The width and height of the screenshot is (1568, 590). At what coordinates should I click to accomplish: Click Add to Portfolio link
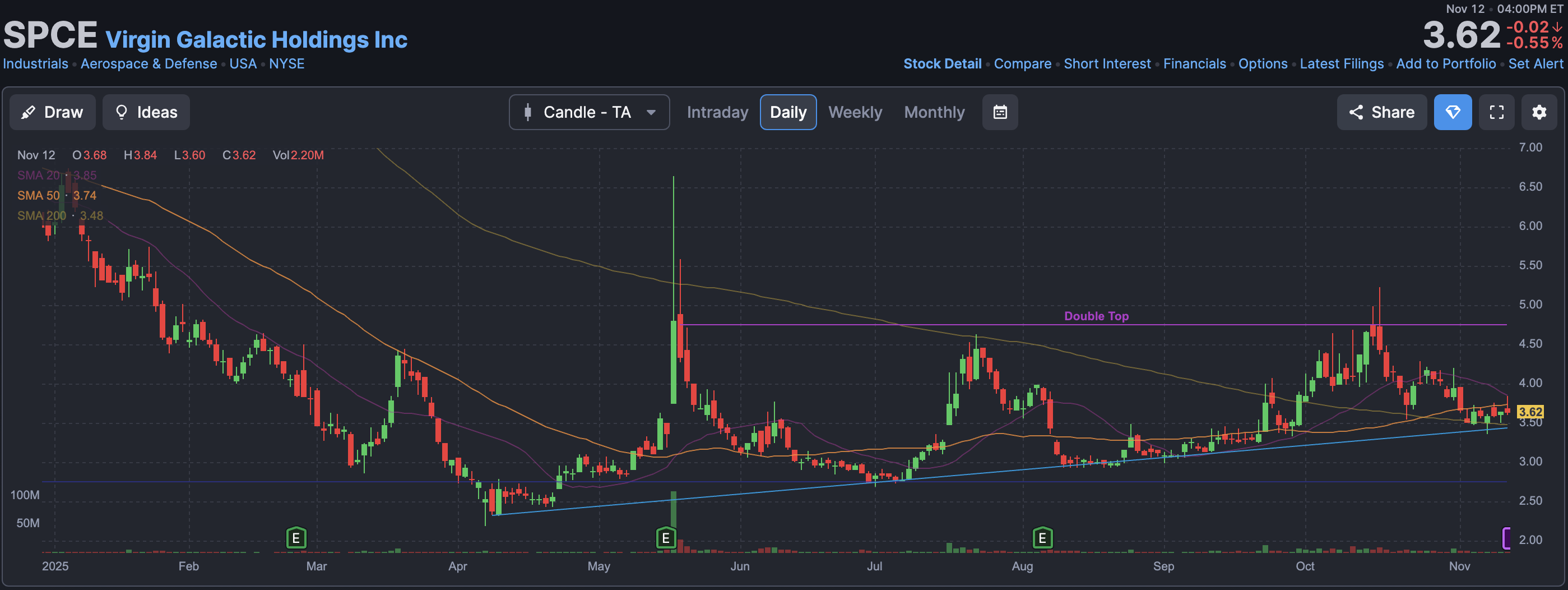click(x=1446, y=63)
